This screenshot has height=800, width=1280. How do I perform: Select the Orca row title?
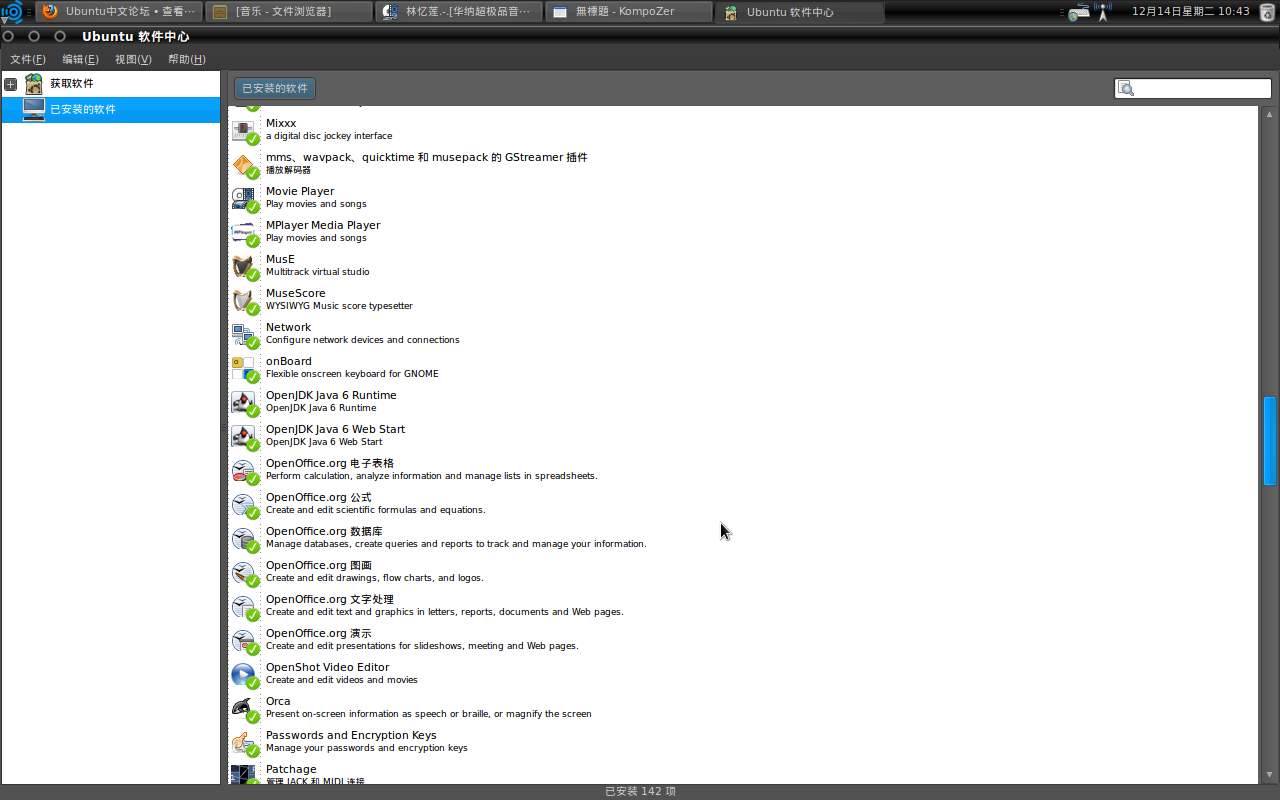pyautogui.click(x=278, y=701)
